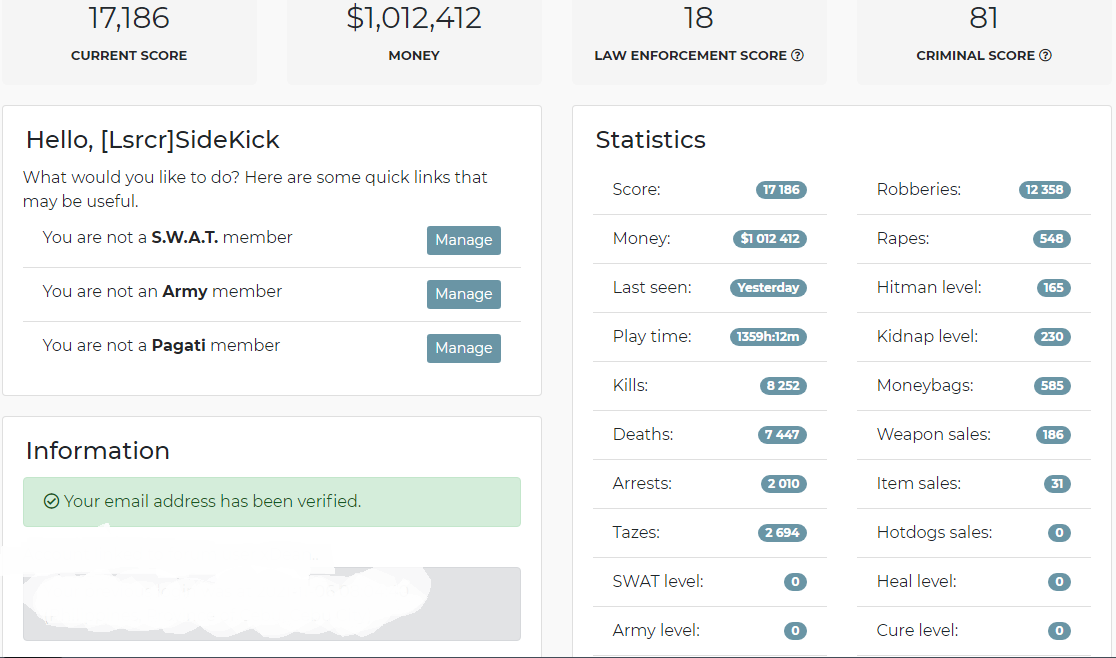1116x658 pixels.
Task: Click the Score badge showing 17 186
Action: click(781, 190)
